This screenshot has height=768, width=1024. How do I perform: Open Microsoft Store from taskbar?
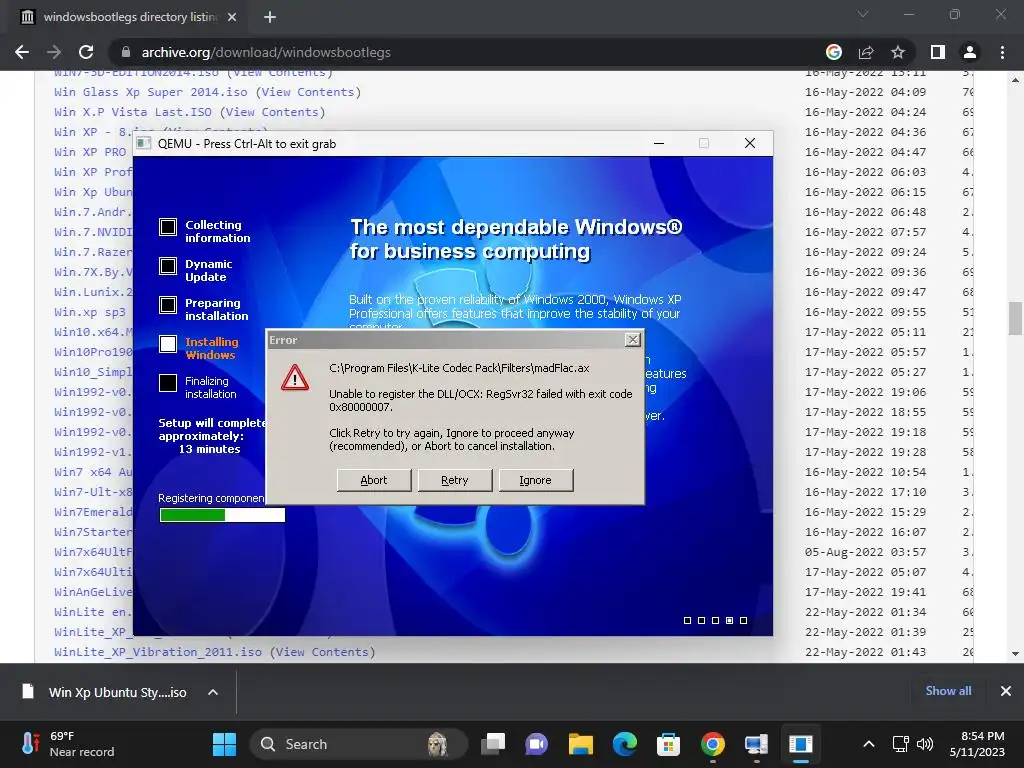668,744
